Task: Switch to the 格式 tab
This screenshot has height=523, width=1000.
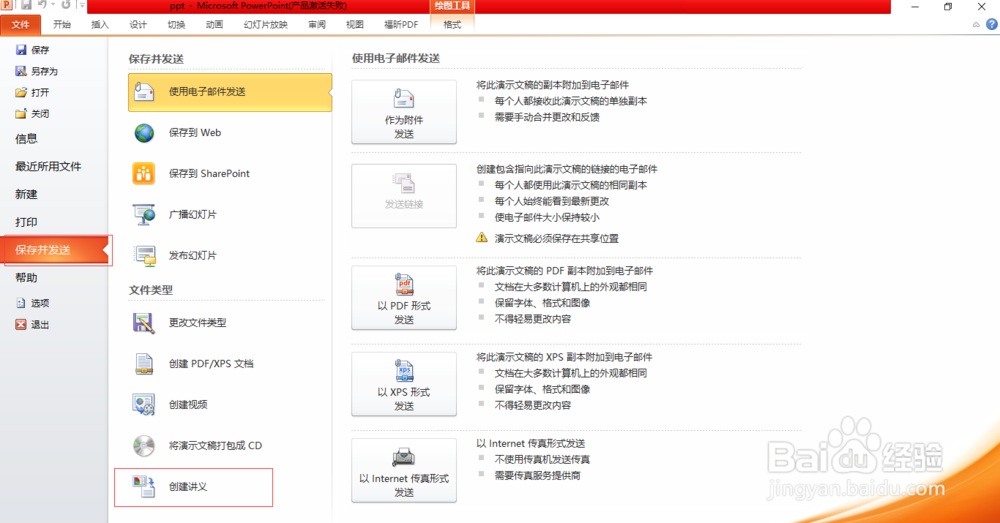Action: 452,25
